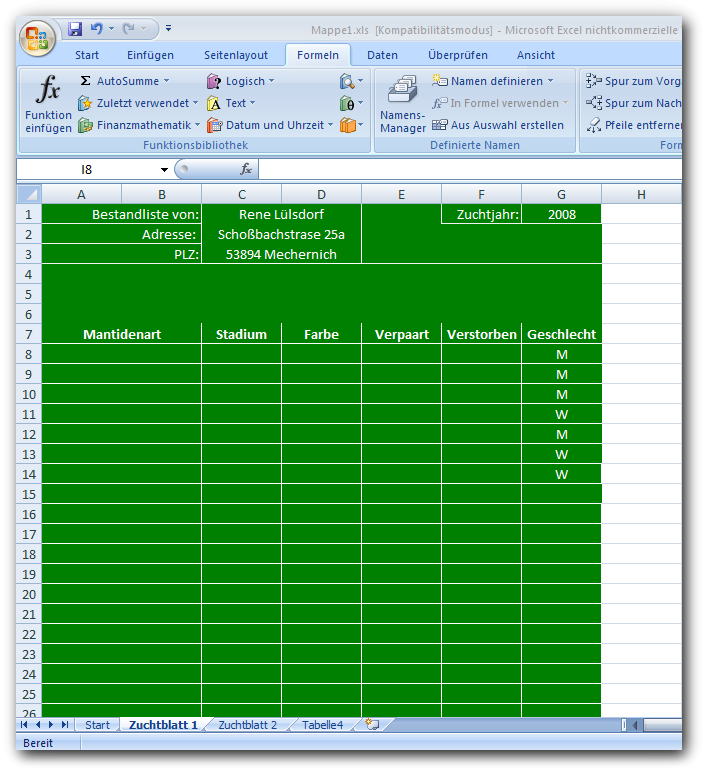Click the Name Box showing I8
Image resolution: width=706 pixels, height=774 pixels.
click(x=87, y=170)
